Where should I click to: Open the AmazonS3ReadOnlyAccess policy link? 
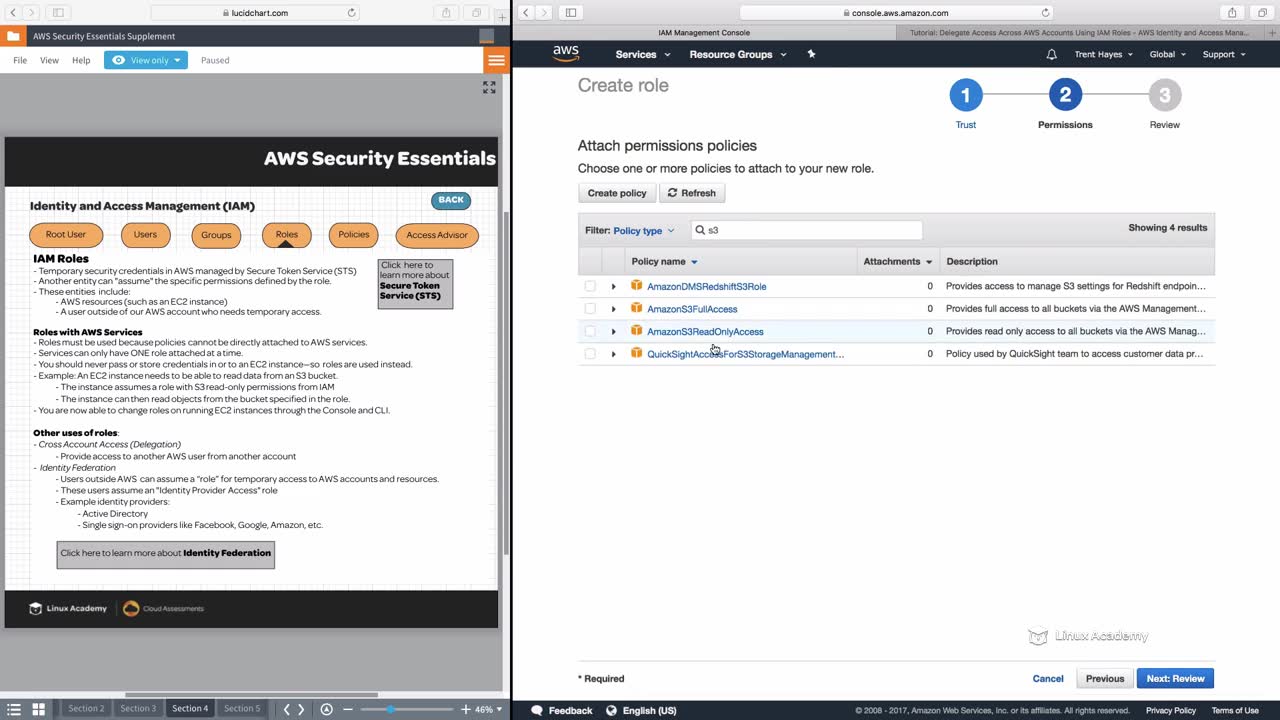click(705, 332)
